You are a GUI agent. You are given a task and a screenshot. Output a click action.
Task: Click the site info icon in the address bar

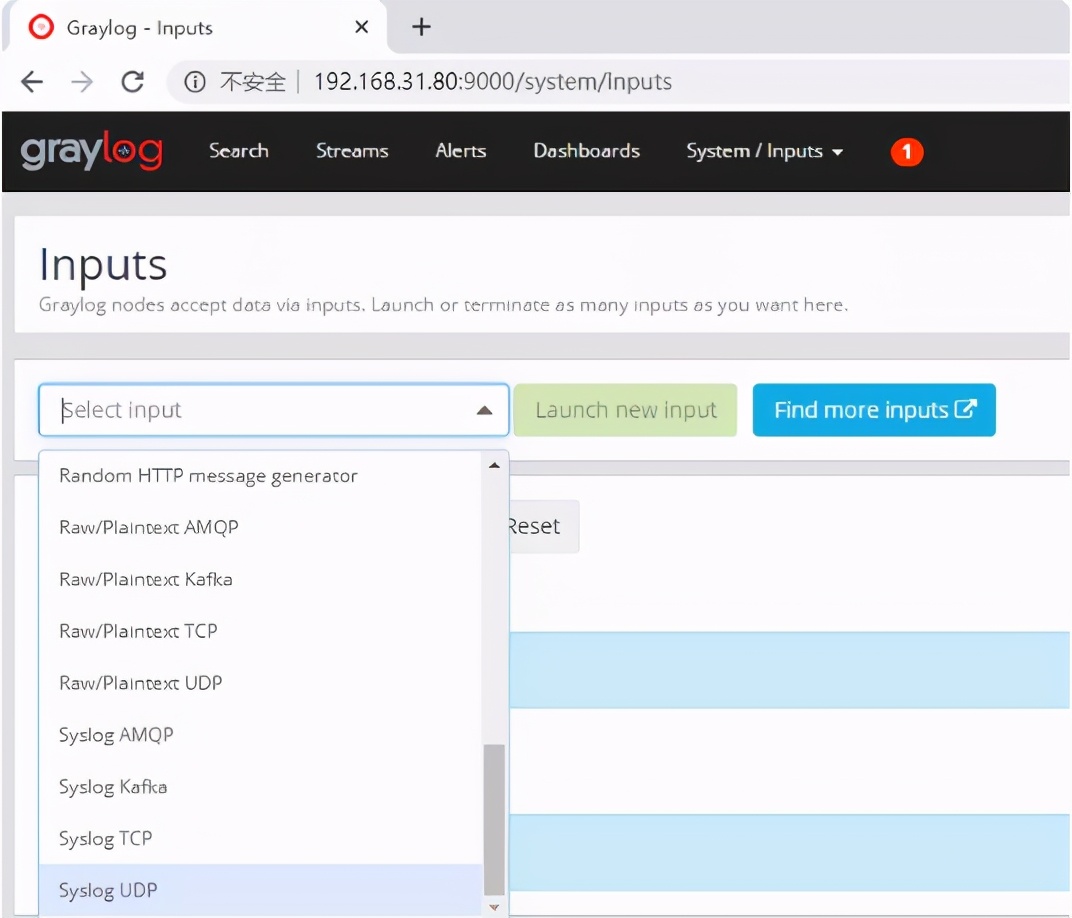point(195,82)
